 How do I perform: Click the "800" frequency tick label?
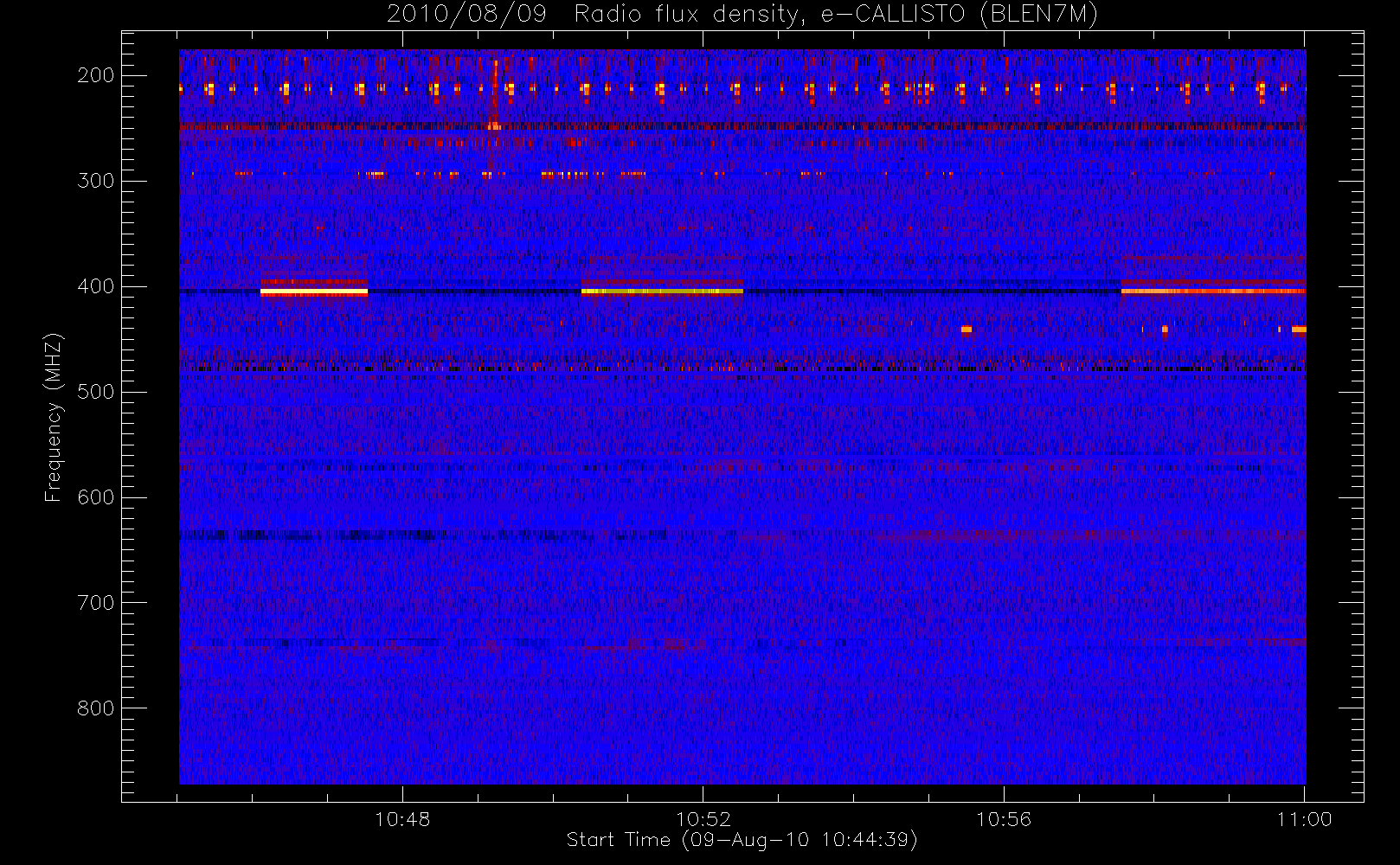[96, 708]
